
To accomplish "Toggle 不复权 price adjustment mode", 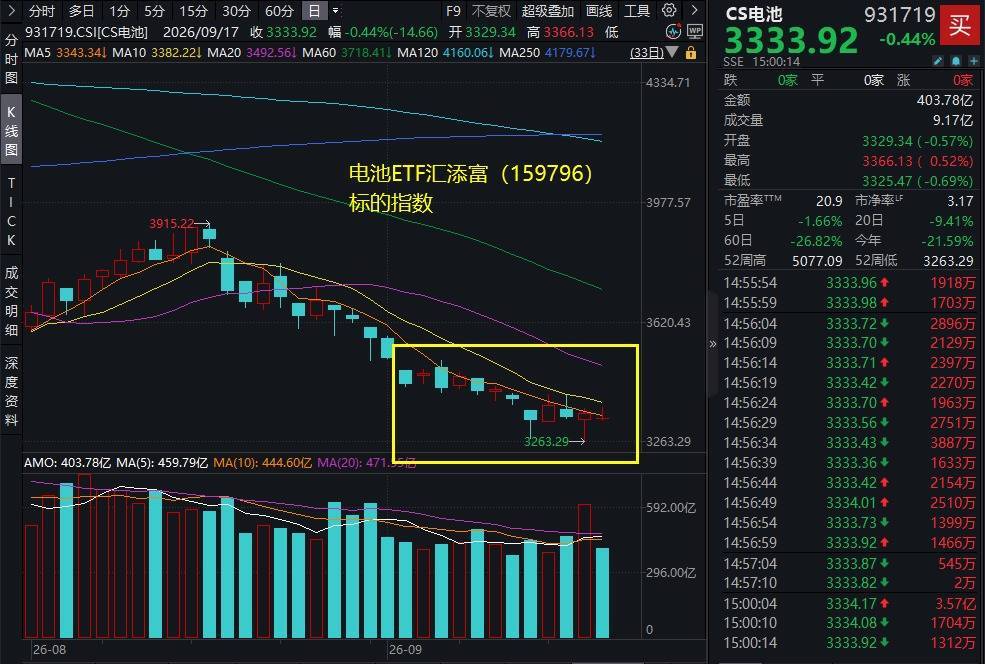I will click(x=491, y=11).
